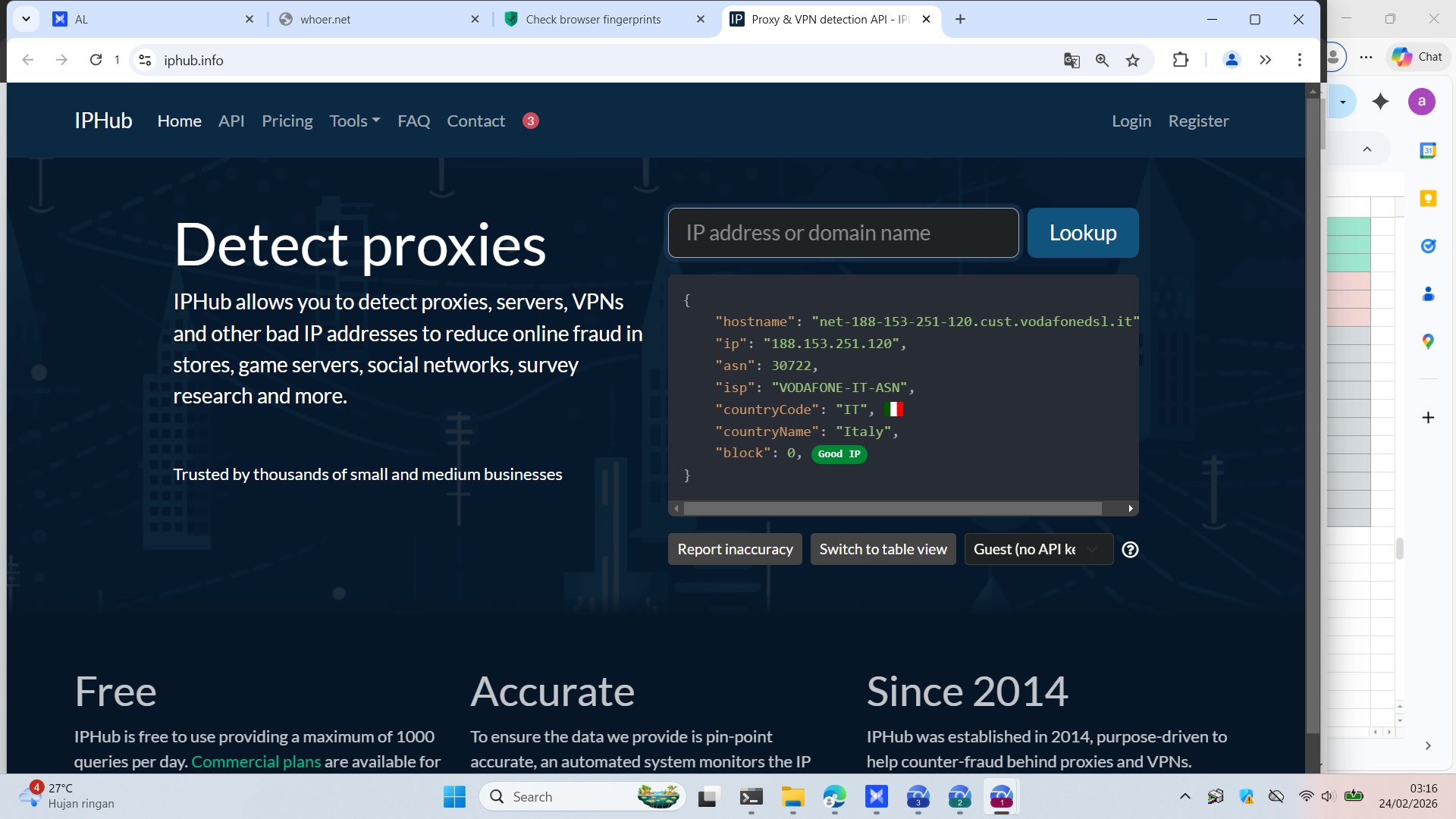Click the browser profile avatar icon
The width and height of the screenshot is (1456, 819).
[1232, 60]
